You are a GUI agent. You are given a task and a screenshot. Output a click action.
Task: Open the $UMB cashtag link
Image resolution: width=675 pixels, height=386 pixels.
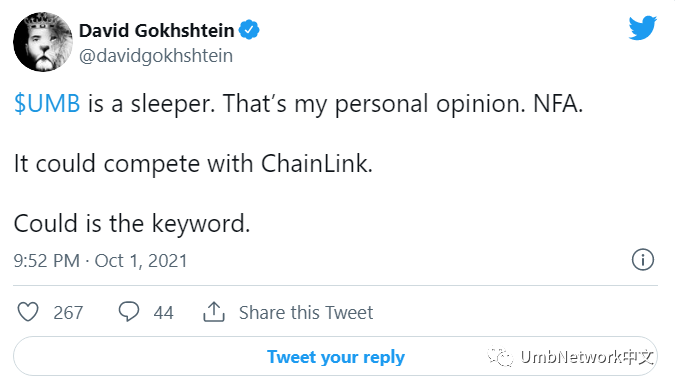pyautogui.click(x=47, y=104)
